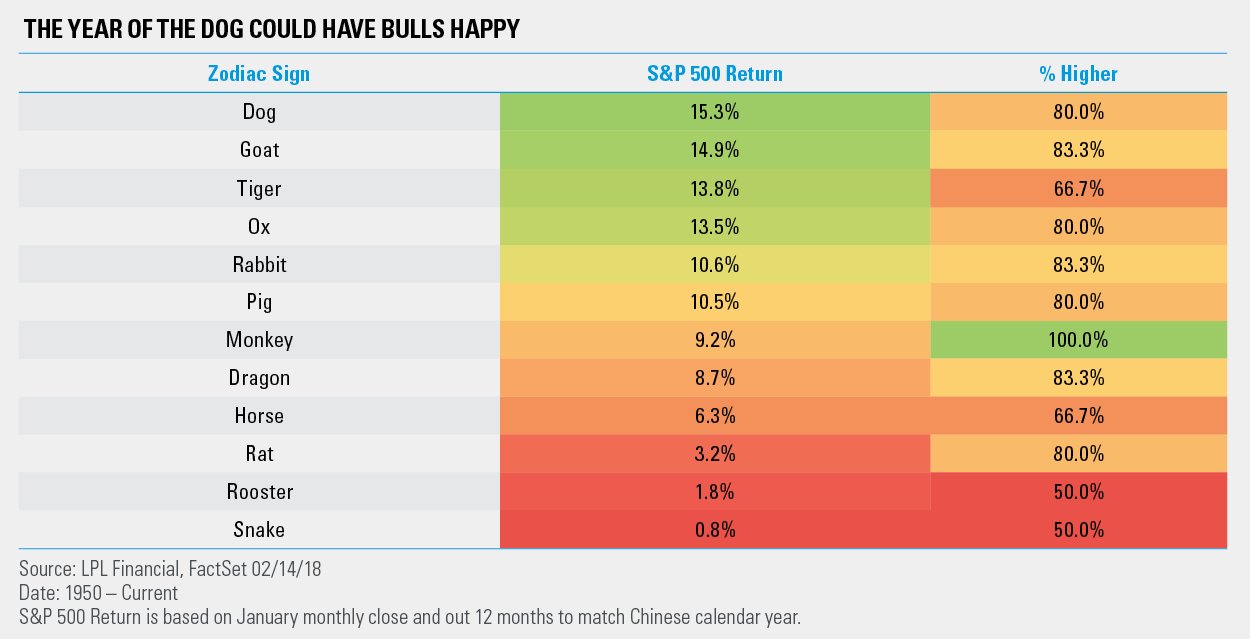Click the Snake row label
Image resolution: width=1250 pixels, height=639 pixels.
(259, 530)
